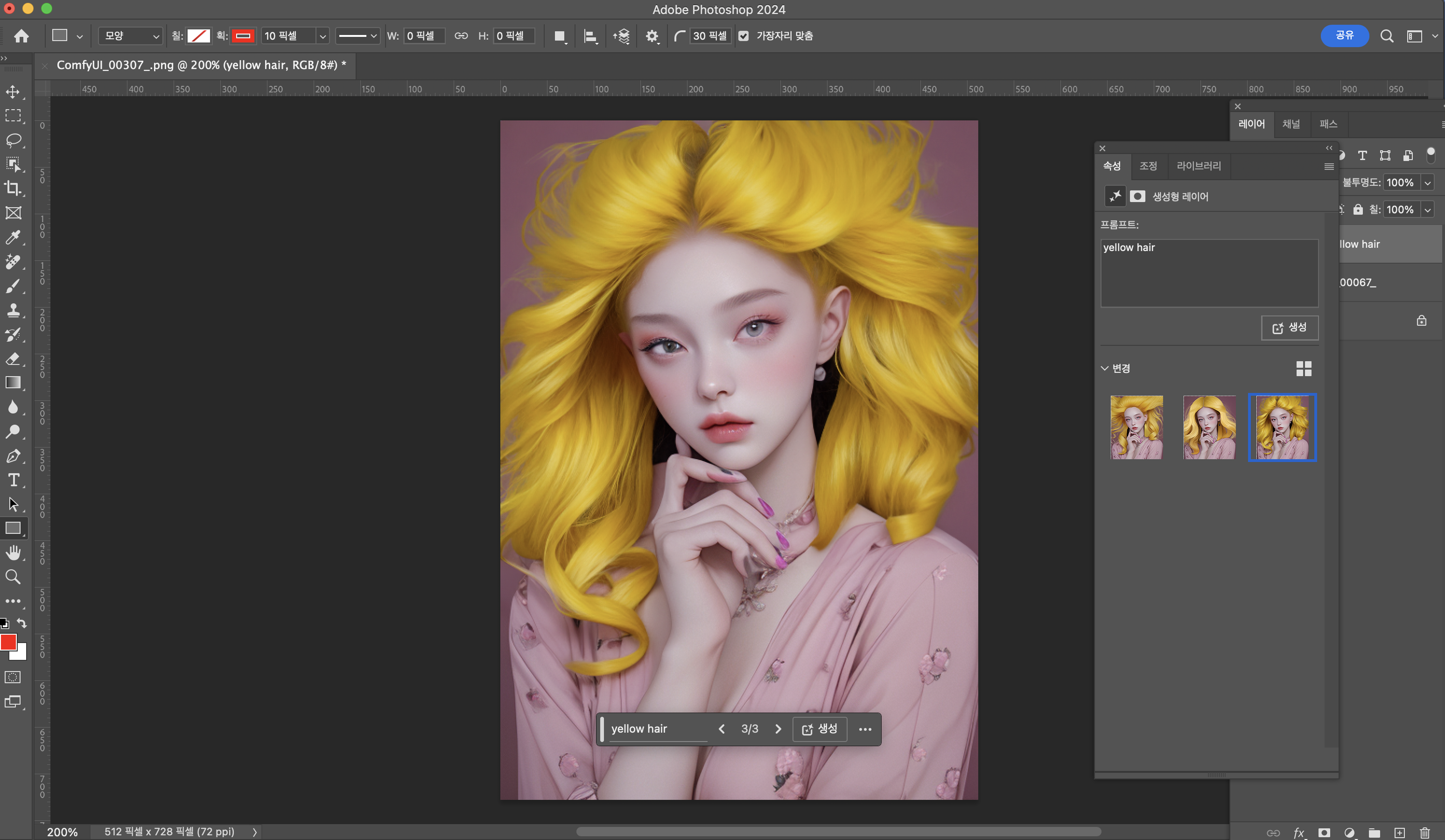This screenshot has height=840, width=1445.
Task: Click the red foreground color swatch
Action: click(8, 642)
